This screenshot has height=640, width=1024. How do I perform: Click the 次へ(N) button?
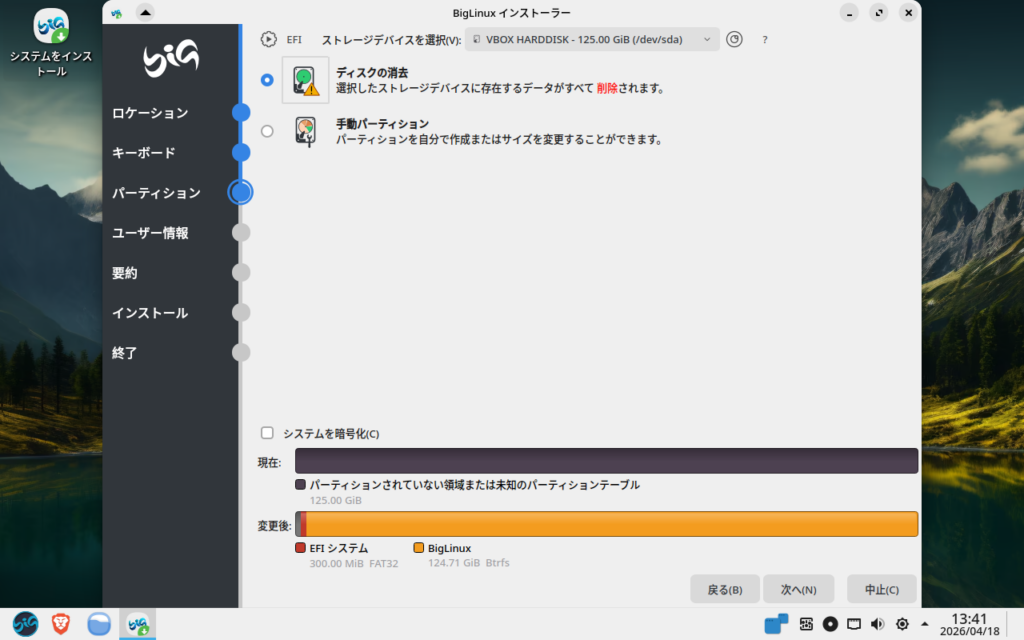point(798,589)
